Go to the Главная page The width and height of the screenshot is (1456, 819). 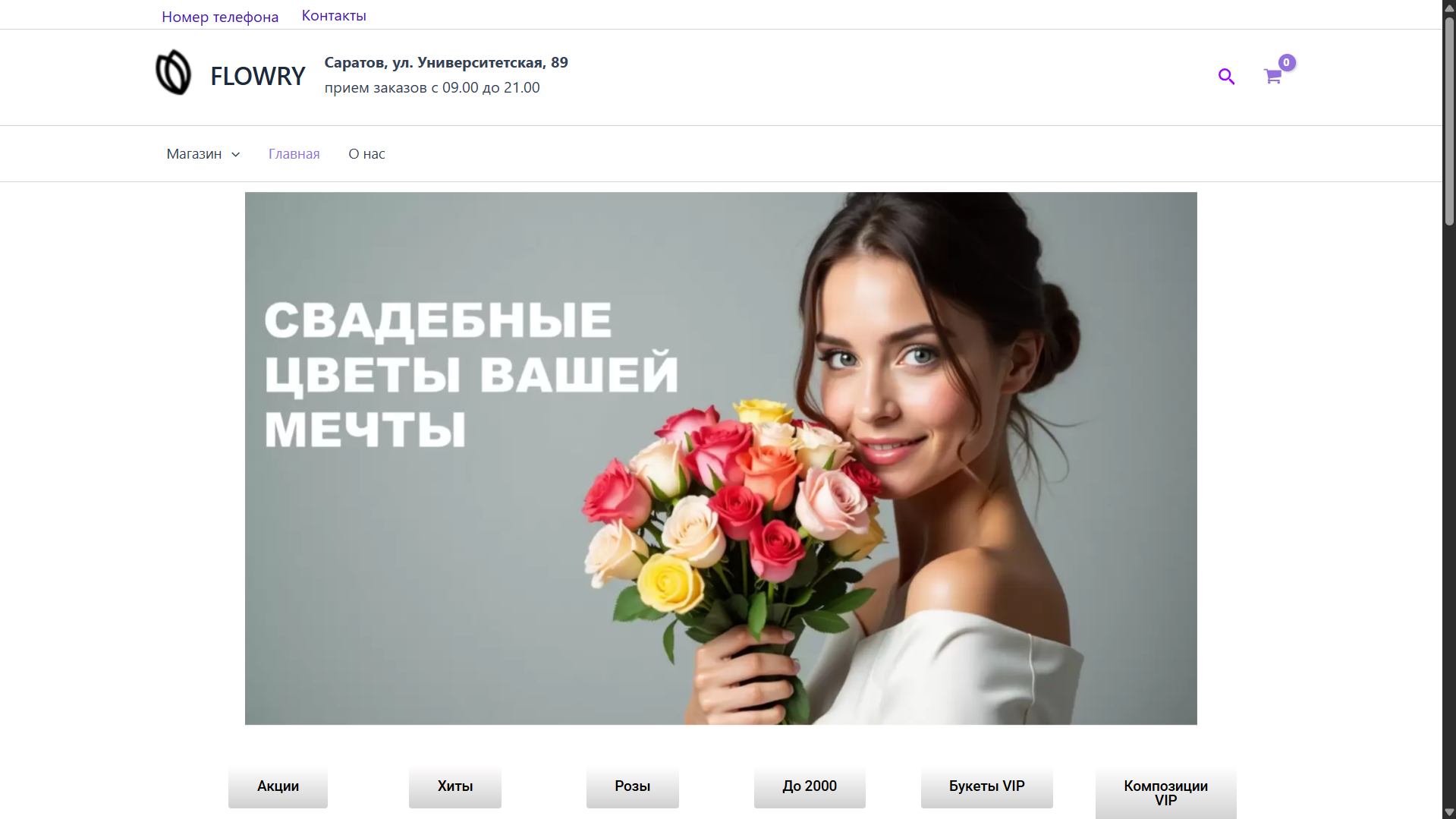[294, 154]
